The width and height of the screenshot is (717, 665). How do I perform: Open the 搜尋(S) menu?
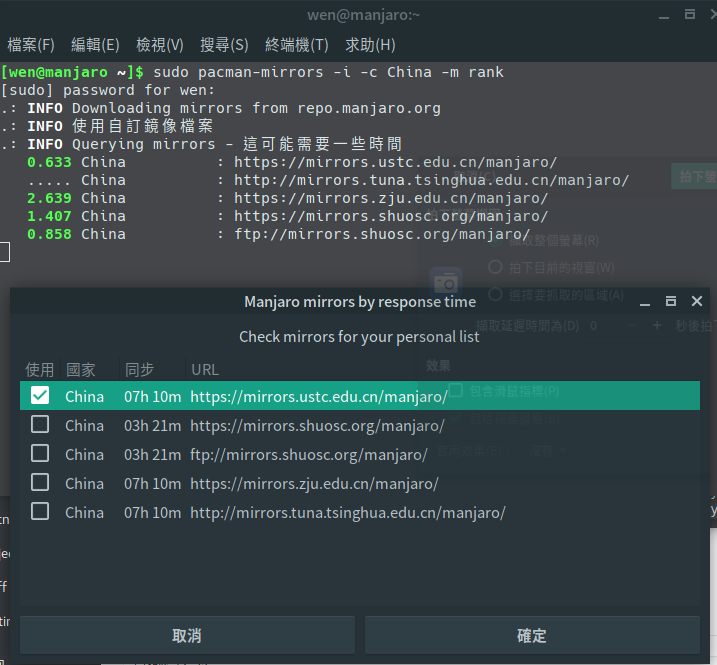224,45
